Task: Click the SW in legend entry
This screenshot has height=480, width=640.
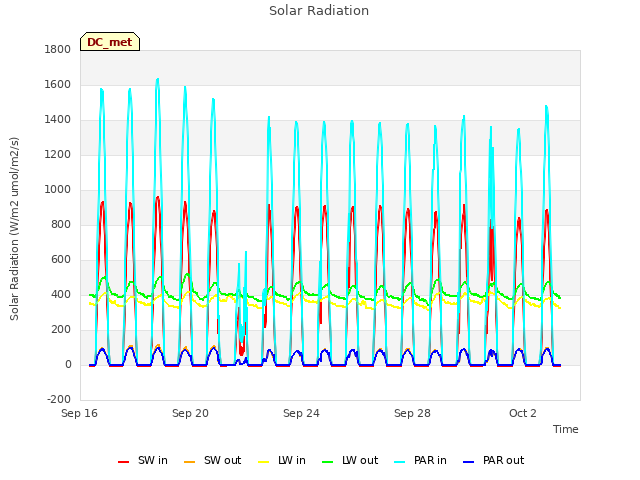Action: (142, 460)
